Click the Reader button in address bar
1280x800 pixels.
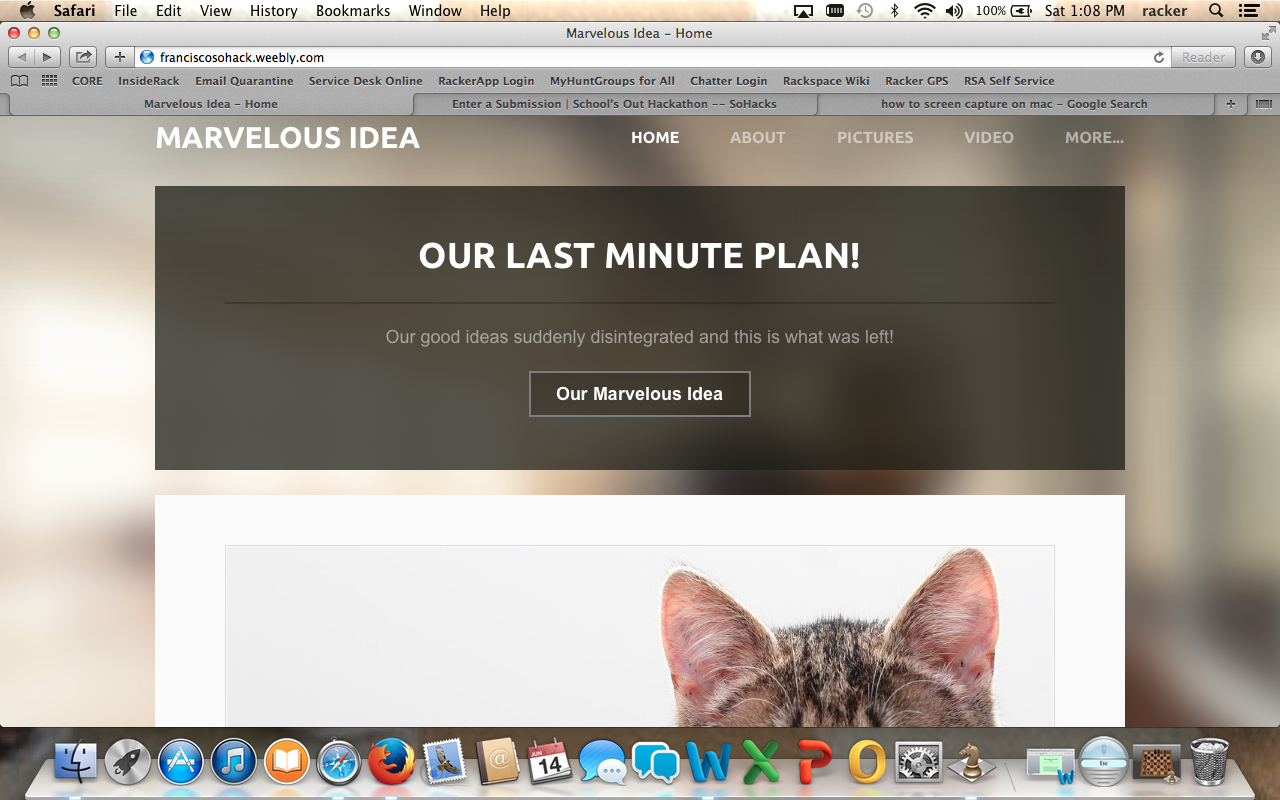pyautogui.click(x=1203, y=57)
